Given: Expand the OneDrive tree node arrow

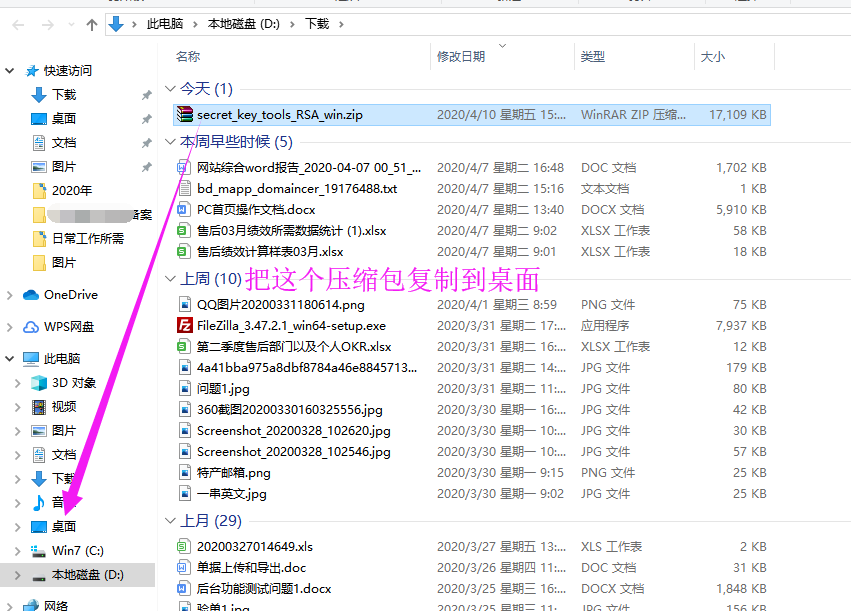Looking at the screenshot, I should coord(10,295).
